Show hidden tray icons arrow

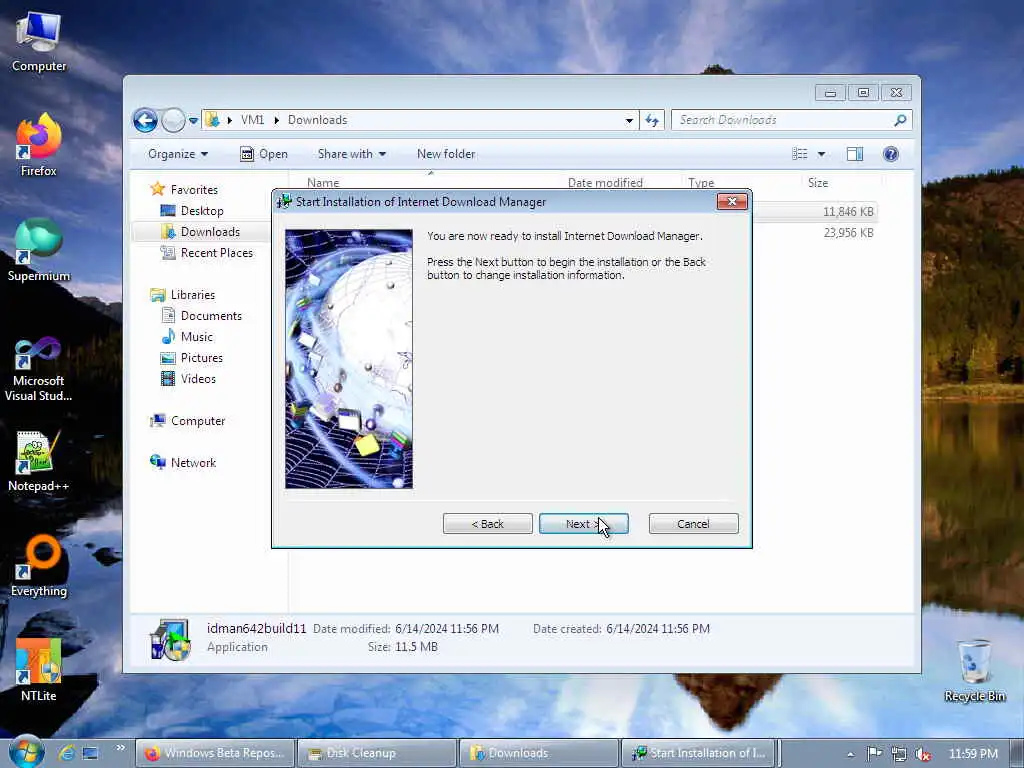pos(850,754)
